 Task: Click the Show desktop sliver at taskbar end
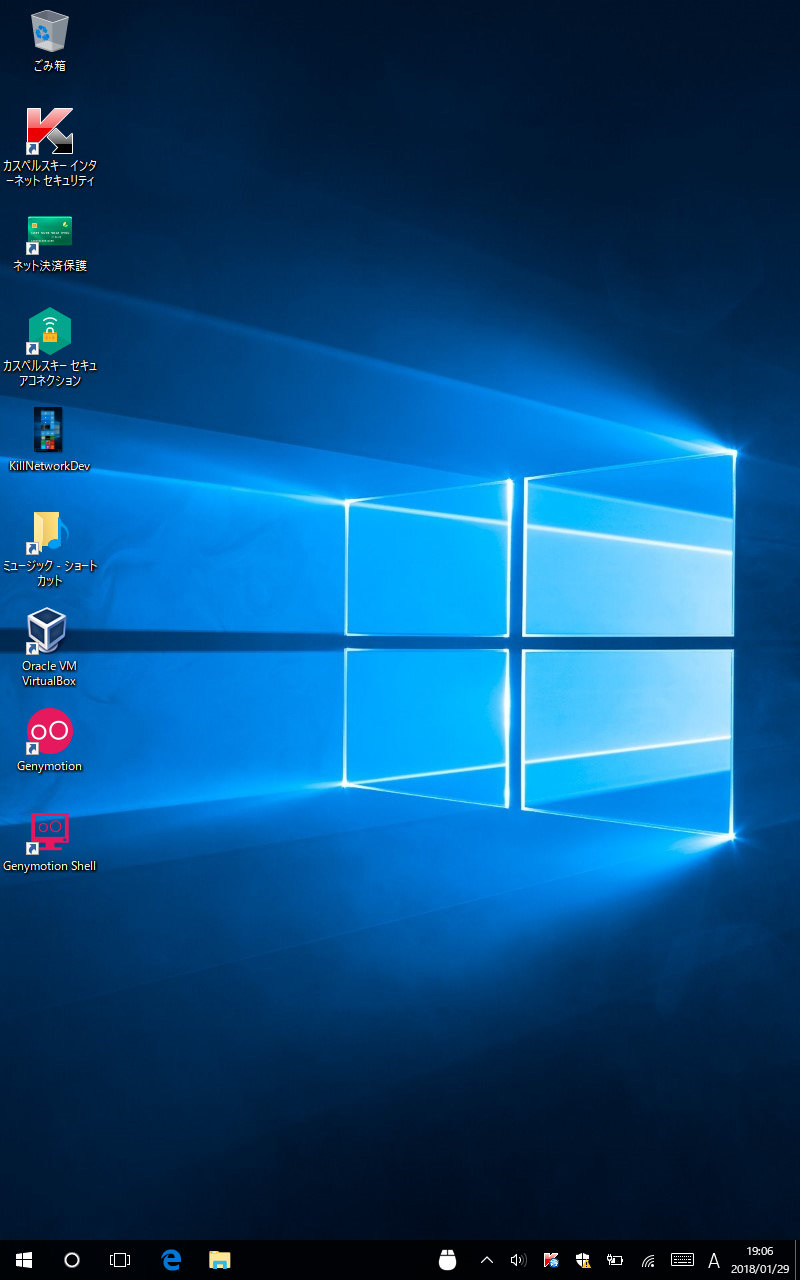pyautogui.click(x=796, y=1260)
